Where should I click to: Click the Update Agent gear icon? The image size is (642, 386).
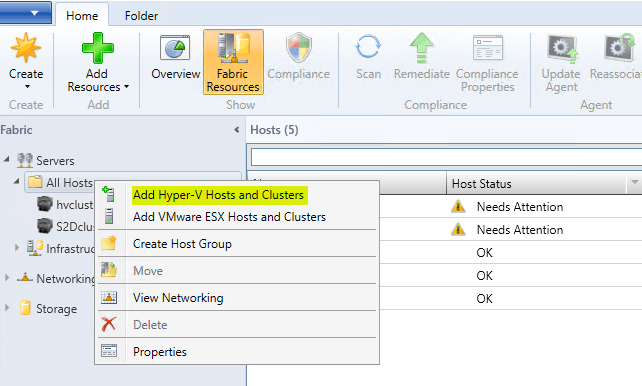pyautogui.click(x=563, y=49)
